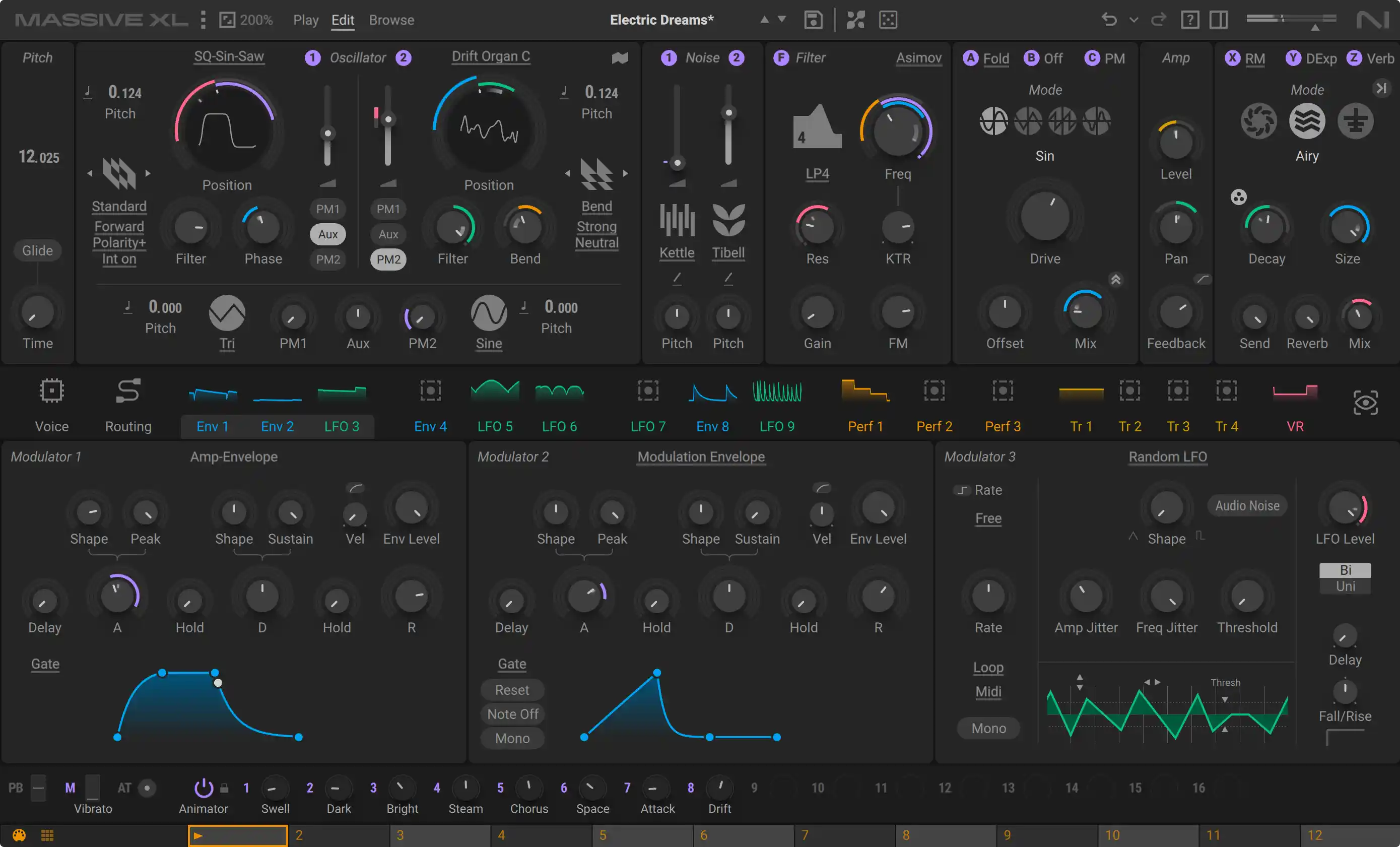Viewport: 1400px width, 847px height.
Task: Click the Note Off button in Modulator 2
Action: [x=512, y=714]
